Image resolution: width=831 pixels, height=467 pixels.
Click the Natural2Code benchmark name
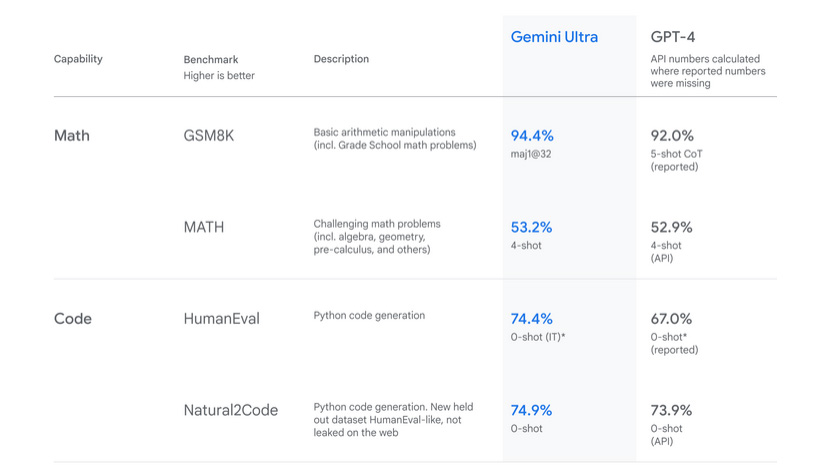pyautogui.click(x=231, y=410)
